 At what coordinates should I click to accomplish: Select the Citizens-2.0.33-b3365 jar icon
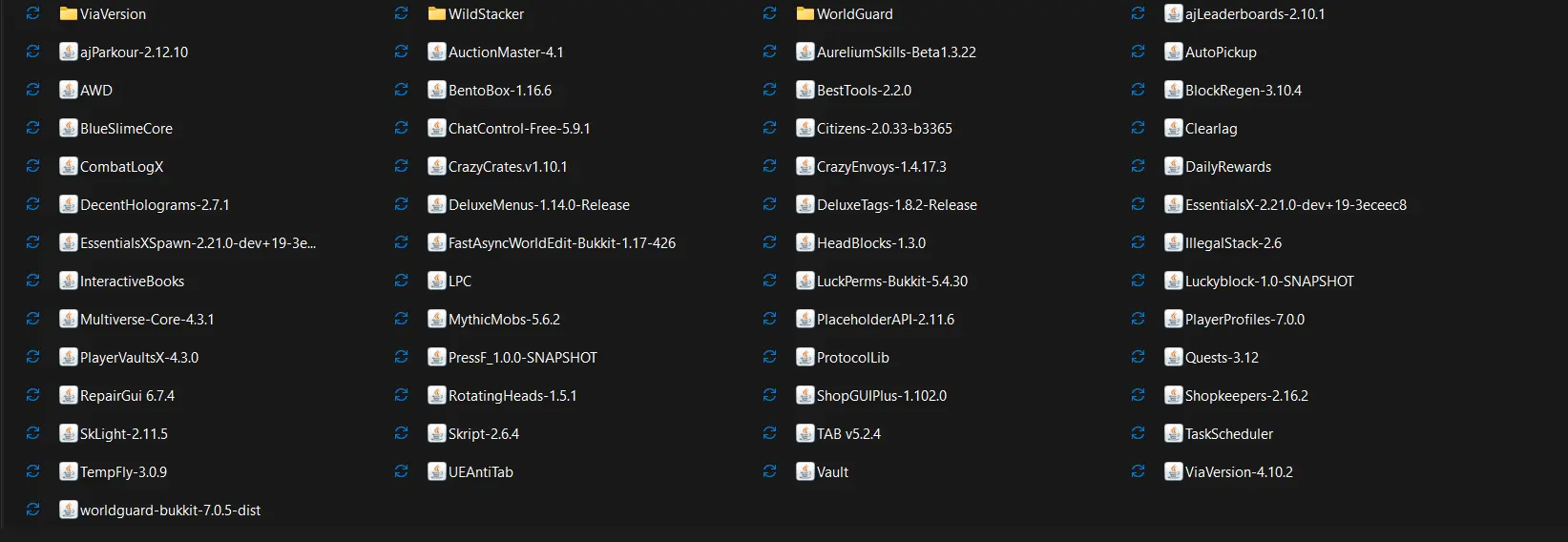[805, 128]
